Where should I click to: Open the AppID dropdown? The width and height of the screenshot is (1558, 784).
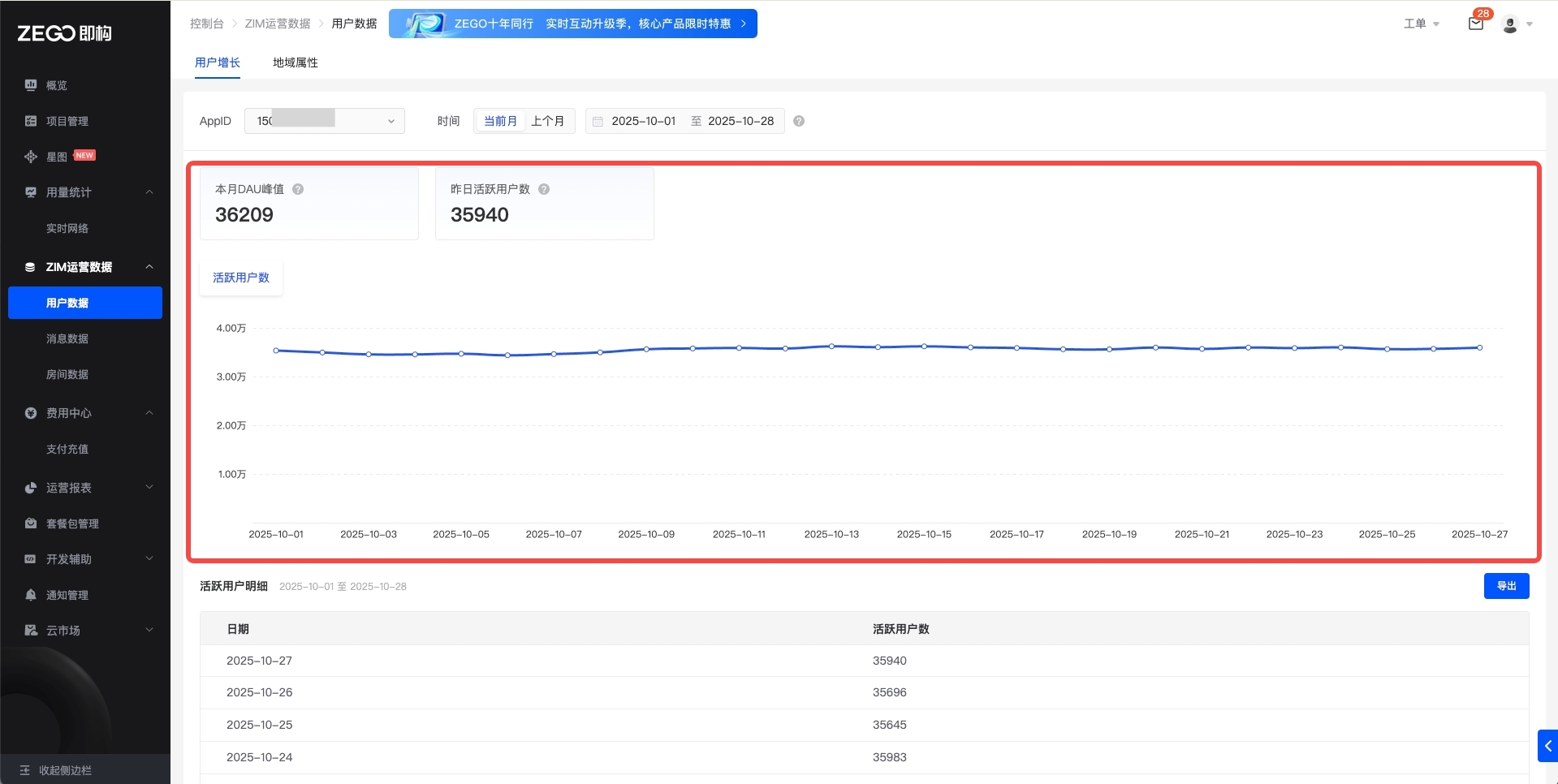[x=324, y=121]
